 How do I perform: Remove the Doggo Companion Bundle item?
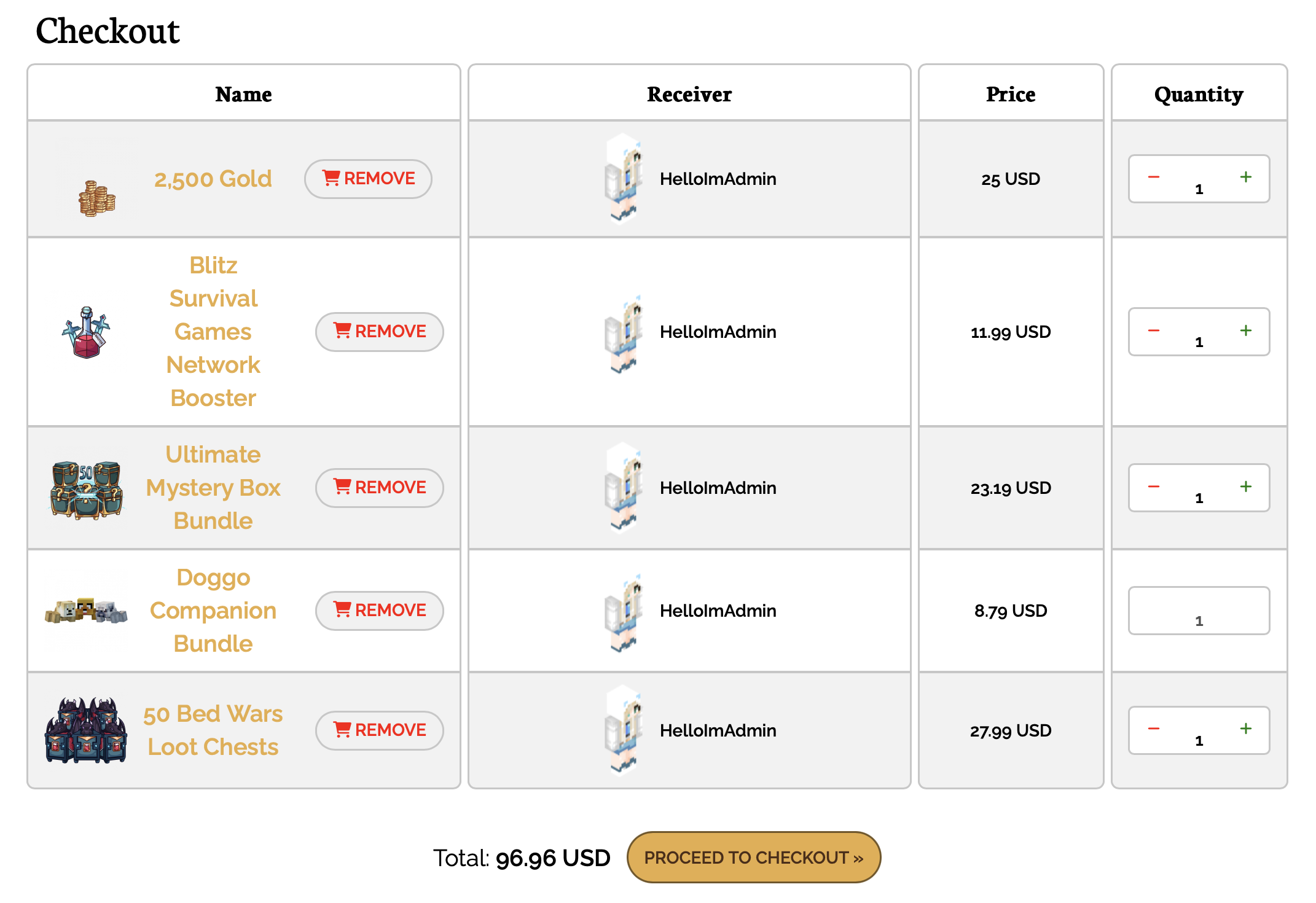(x=380, y=611)
